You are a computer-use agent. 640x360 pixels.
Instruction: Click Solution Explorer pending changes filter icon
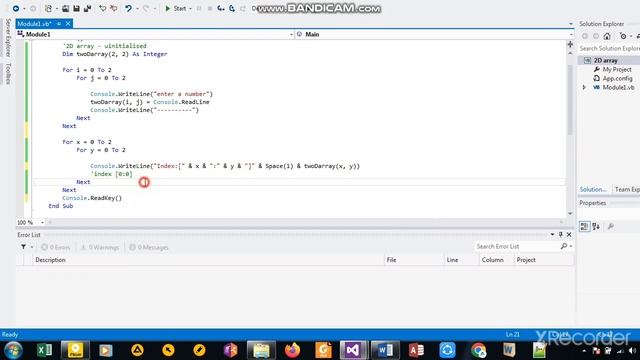tap(623, 36)
